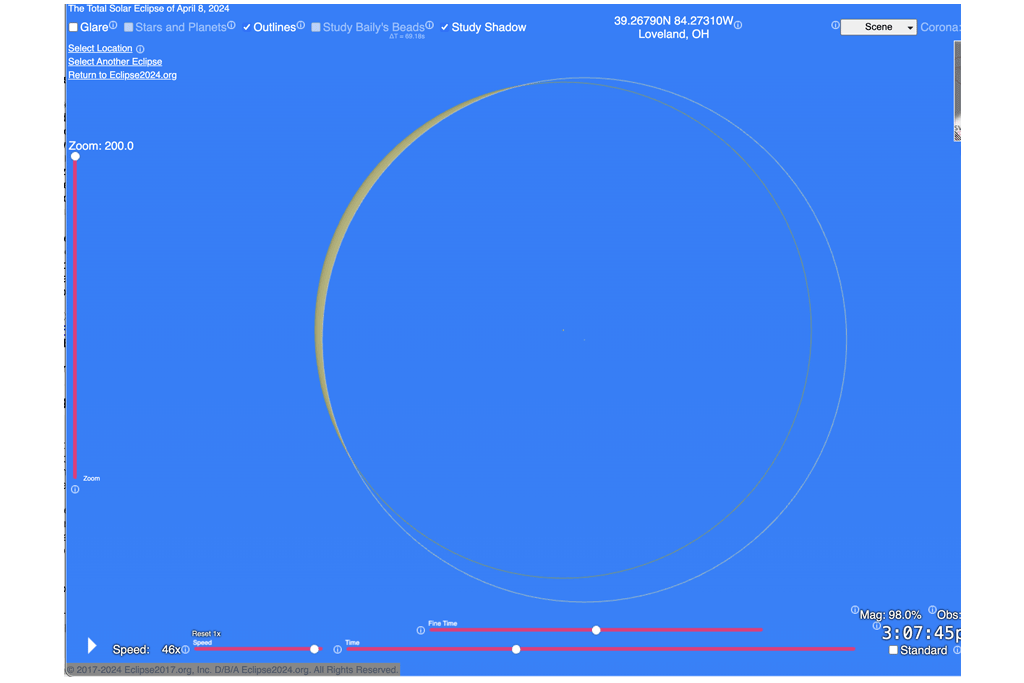This screenshot has height=683, width=1024.
Task: Start playback with the play triangle
Action: click(x=92, y=646)
